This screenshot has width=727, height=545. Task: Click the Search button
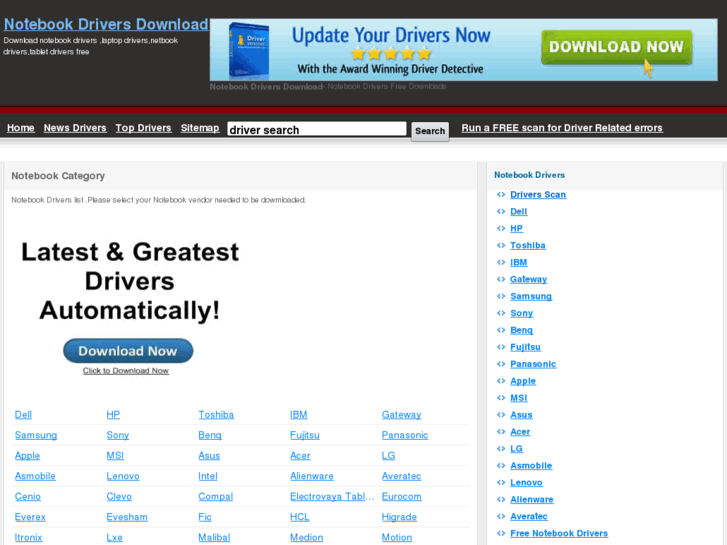coord(430,131)
